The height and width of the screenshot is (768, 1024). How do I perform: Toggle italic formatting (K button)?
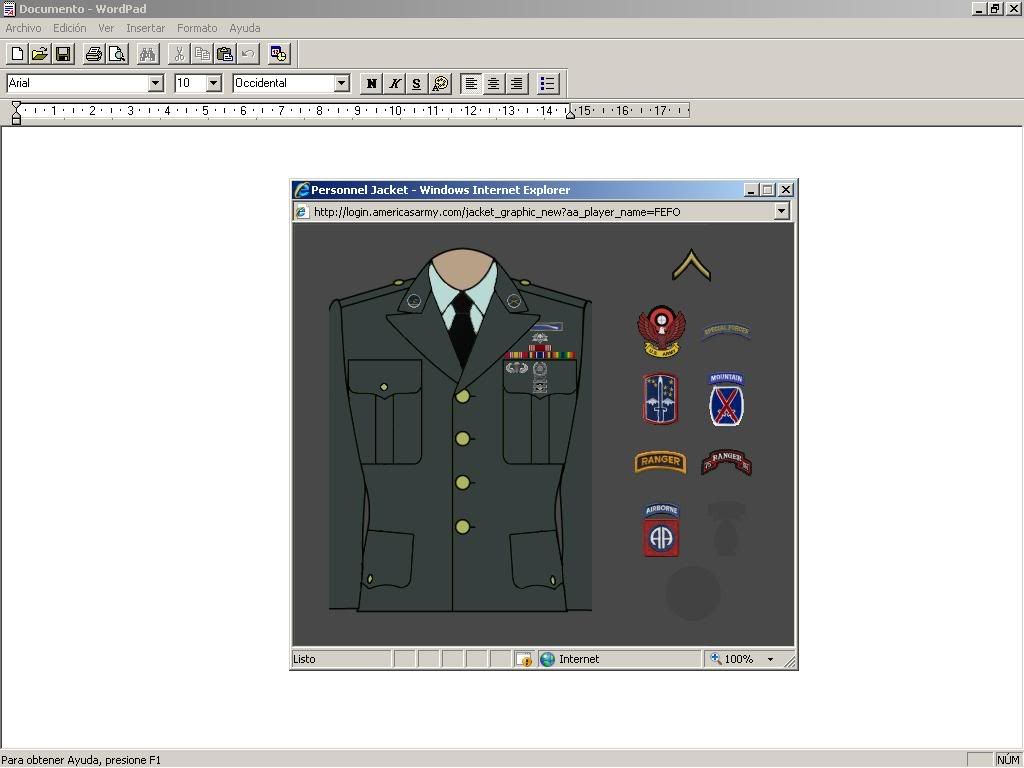[394, 83]
